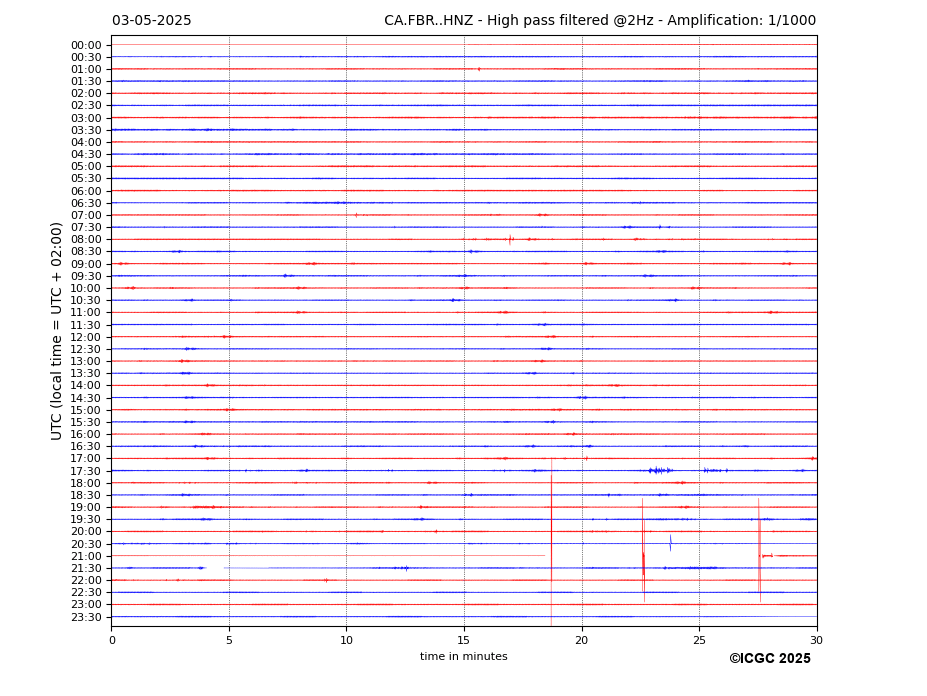The height and width of the screenshot is (696, 927).
Task: Click the x-axis tick label 5
Action: [x=229, y=640]
